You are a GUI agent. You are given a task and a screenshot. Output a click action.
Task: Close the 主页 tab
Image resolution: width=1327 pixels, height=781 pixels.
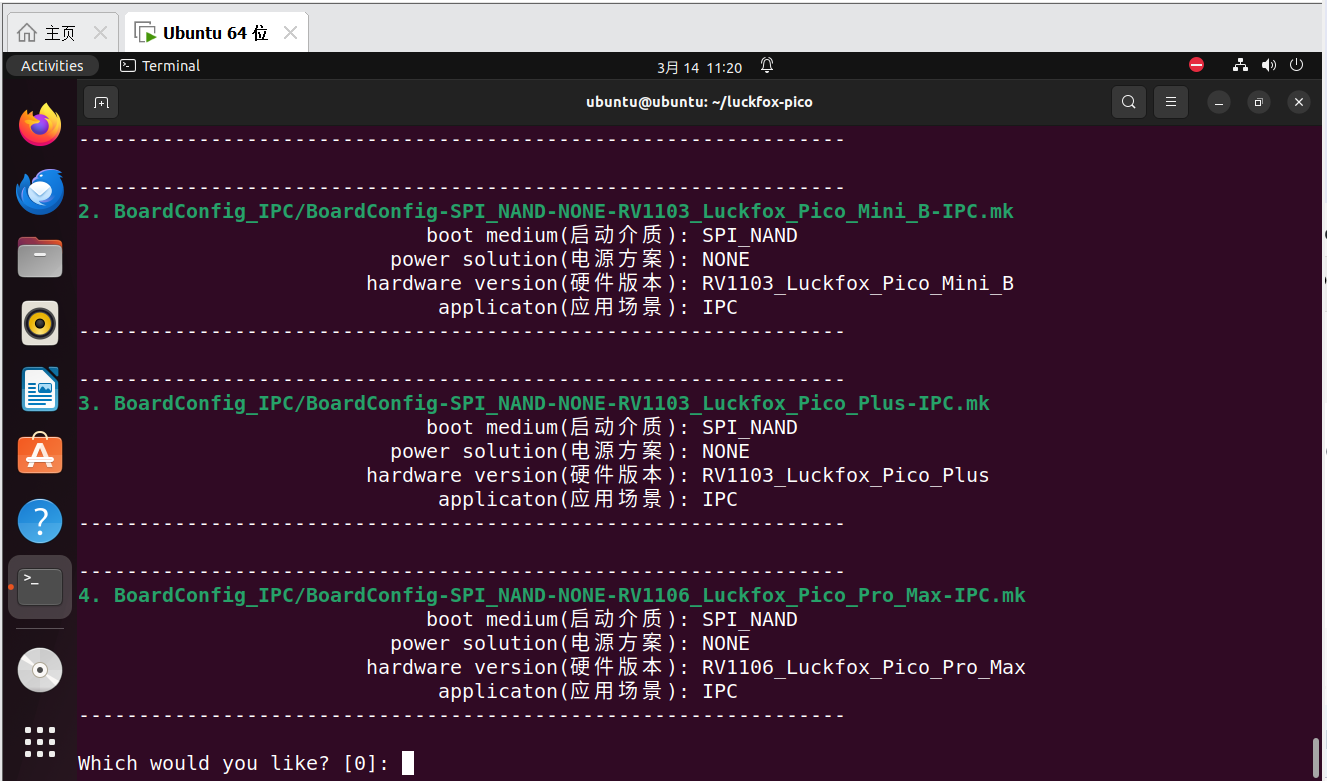(100, 33)
